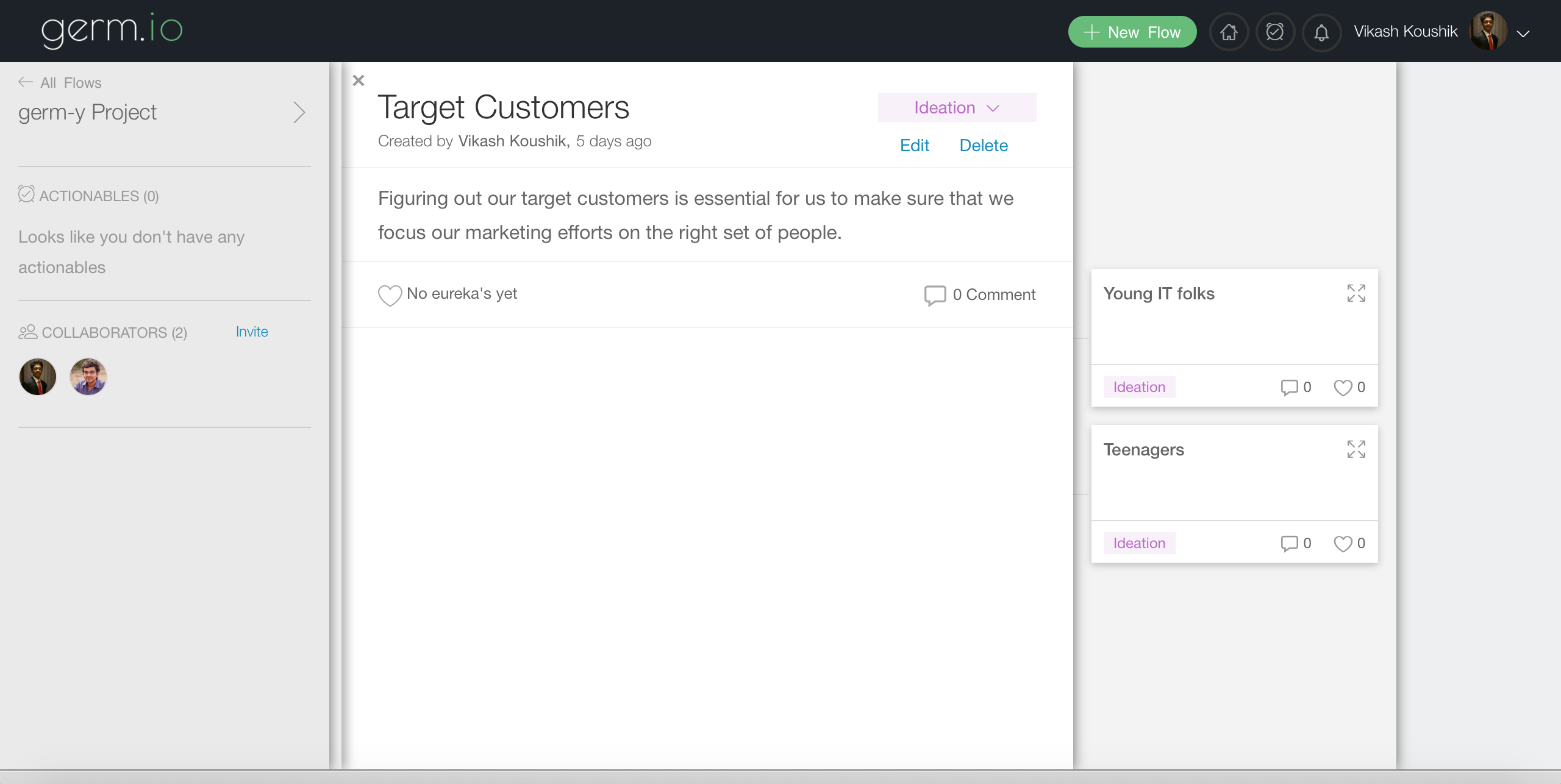Image resolution: width=1561 pixels, height=784 pixels.
Task: Click the Ideation tag on Teenagers card
Action: 1139,543
